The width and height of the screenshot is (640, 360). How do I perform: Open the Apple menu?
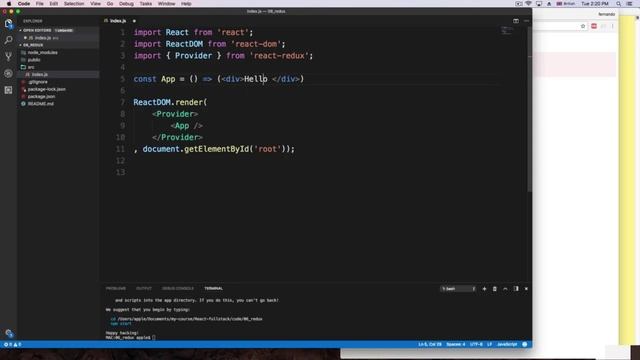pos(9,4)
